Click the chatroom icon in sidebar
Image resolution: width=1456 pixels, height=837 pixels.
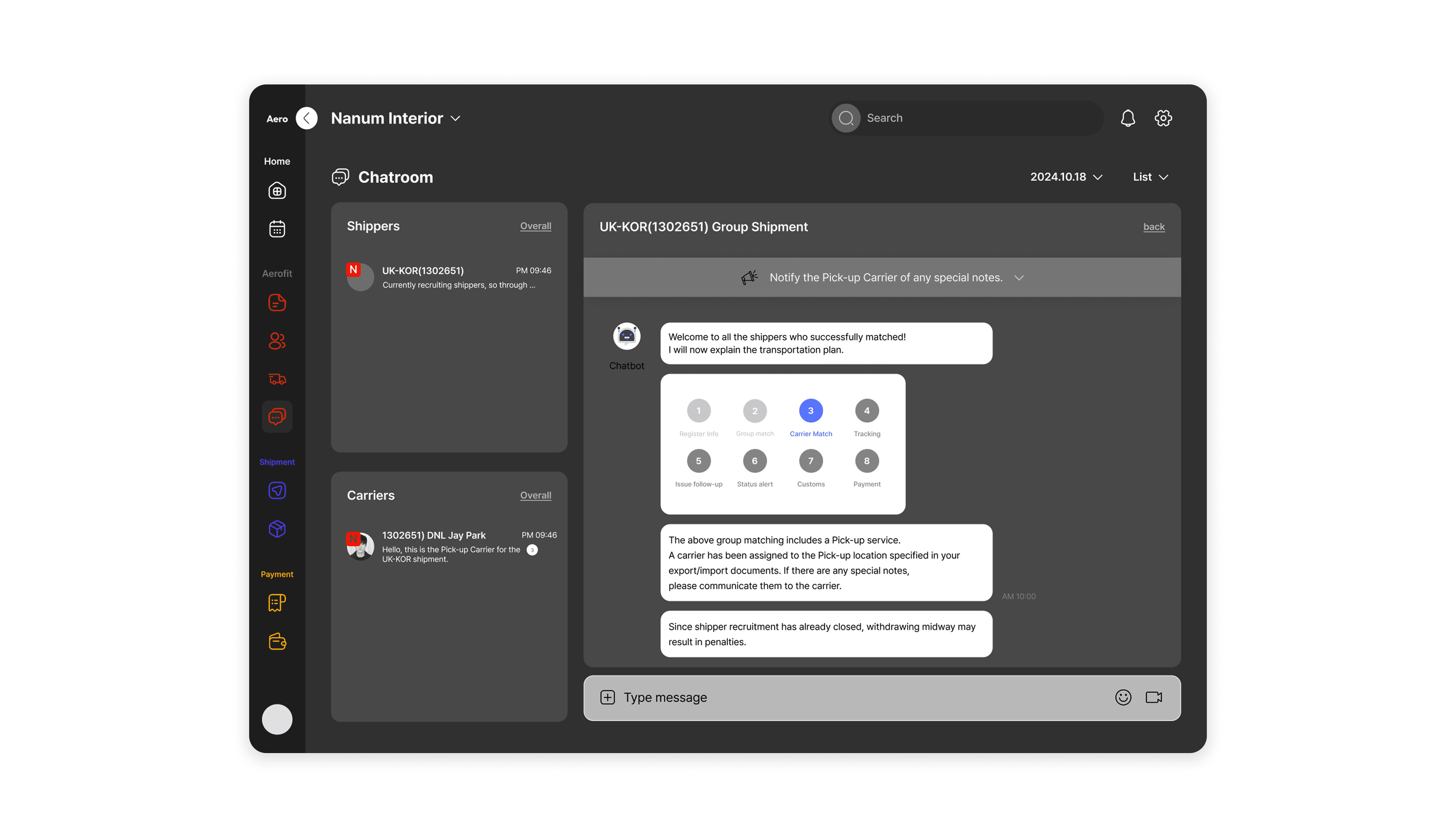pyautogui.click(x=277, y=416)
